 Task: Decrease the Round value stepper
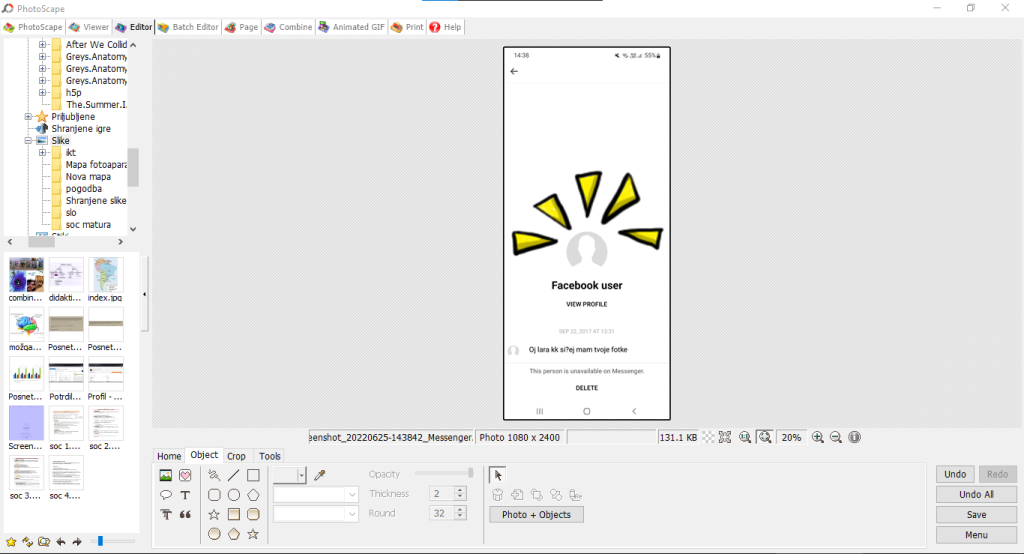tap(460, 517)
